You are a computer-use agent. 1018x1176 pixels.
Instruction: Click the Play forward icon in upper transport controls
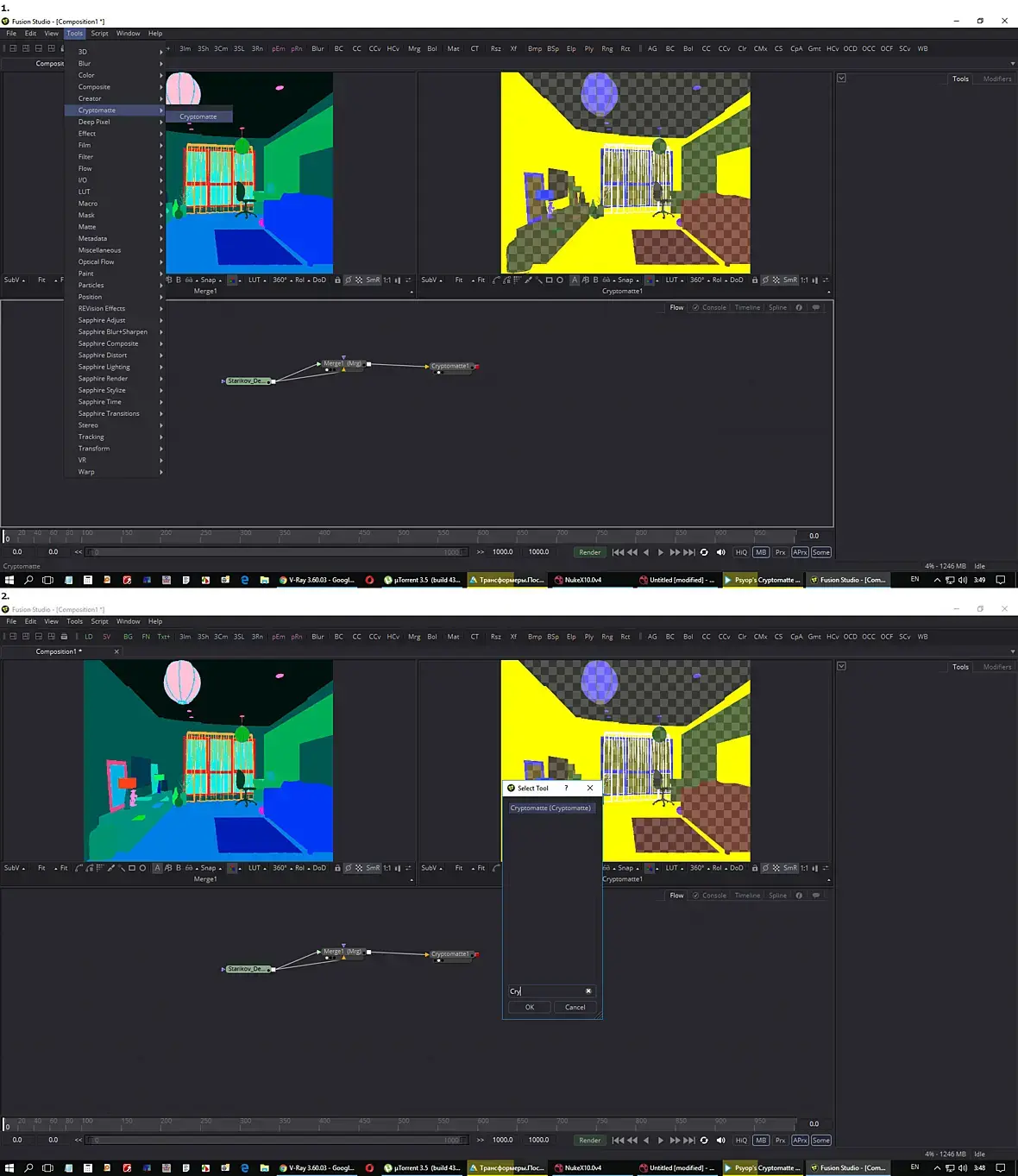point(661,552)
